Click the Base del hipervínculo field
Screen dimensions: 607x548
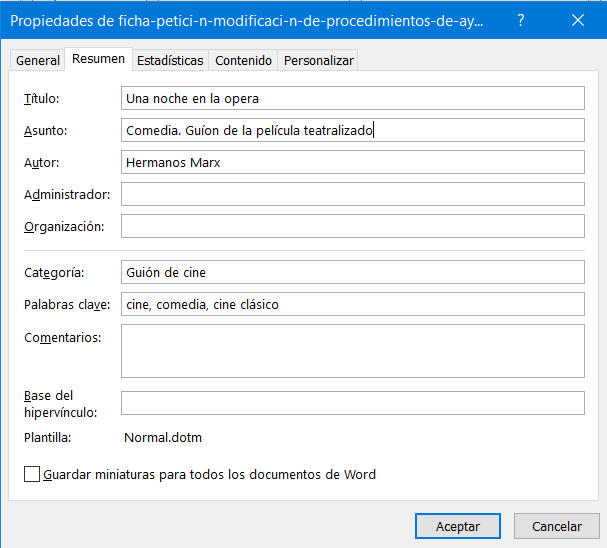[352, 402]
